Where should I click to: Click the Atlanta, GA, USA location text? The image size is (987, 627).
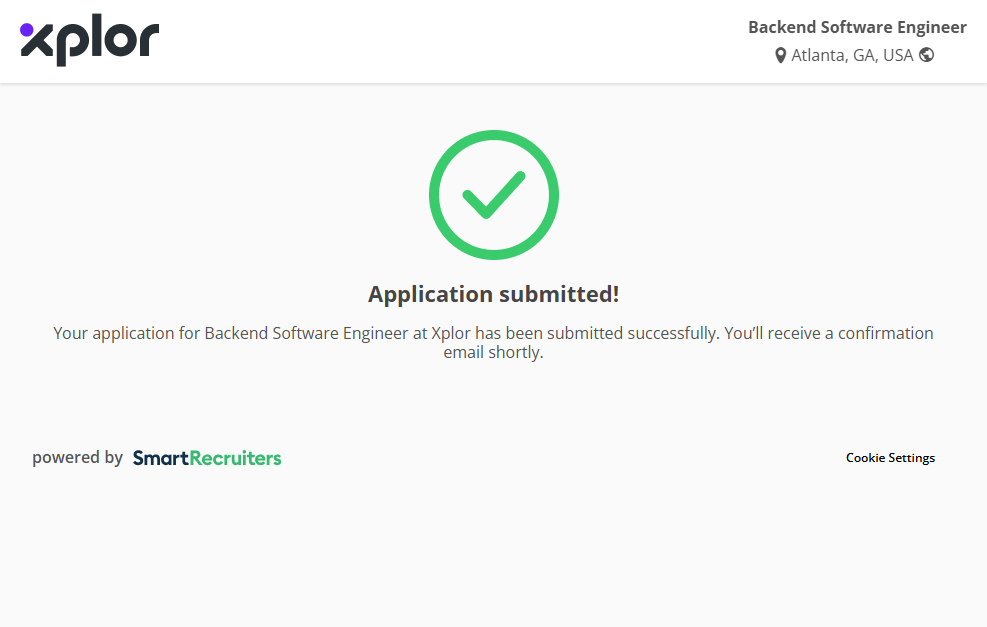[x=852, y=55]
